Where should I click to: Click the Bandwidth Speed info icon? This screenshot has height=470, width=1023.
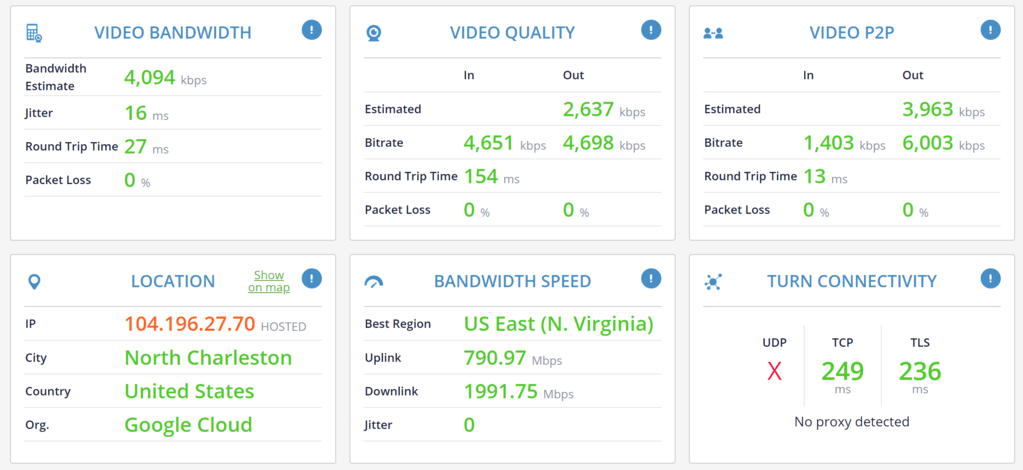coord(651,279)
